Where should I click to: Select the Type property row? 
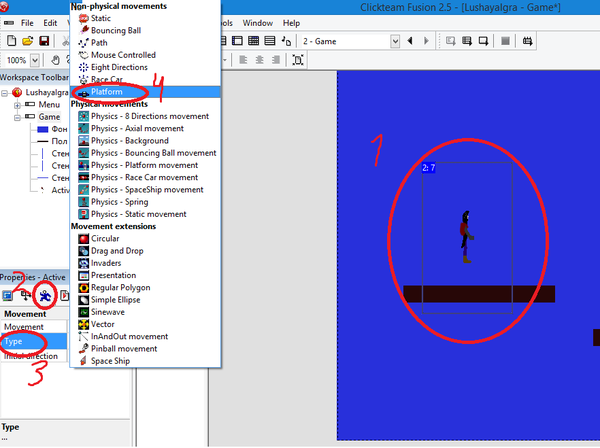pyautogui.click(x=30, y=341)
